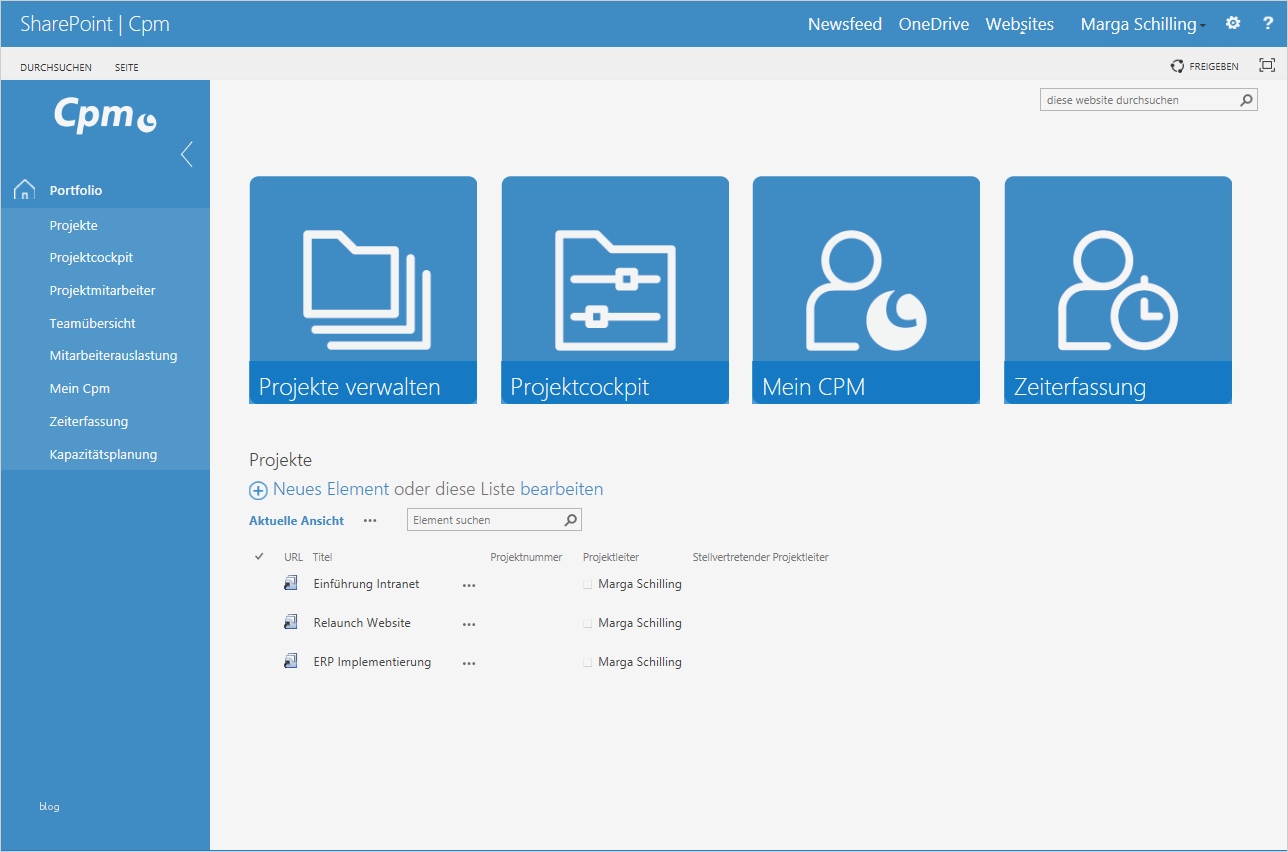Image resolution: width=1288 pixels, height=852 pixels.
Task: Click the element search magnifier icon
Action: [x=571, y=520]
